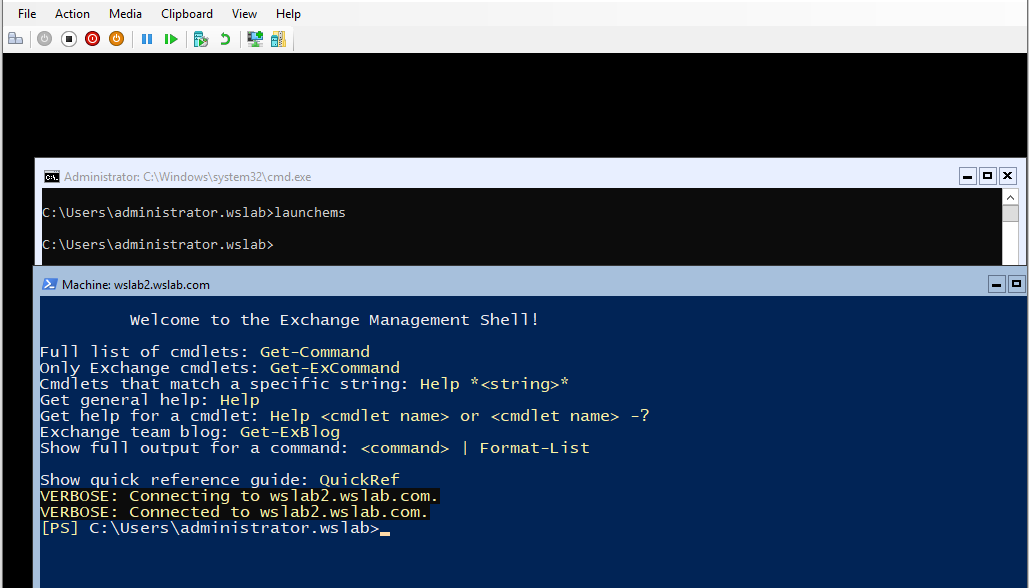Click the 'Machine: wslab2.wslab.com' window title

136,285
